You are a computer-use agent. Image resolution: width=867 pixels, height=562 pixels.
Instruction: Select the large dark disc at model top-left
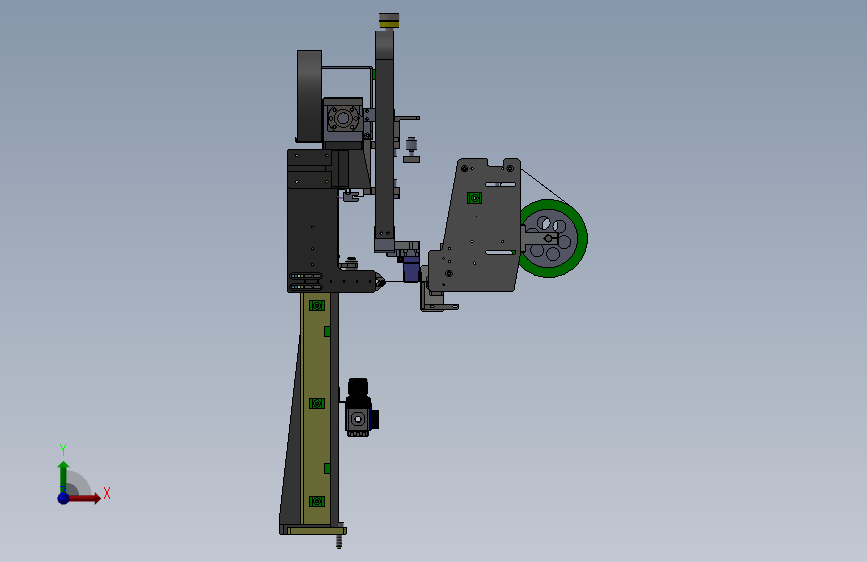[x=309, y=96]
